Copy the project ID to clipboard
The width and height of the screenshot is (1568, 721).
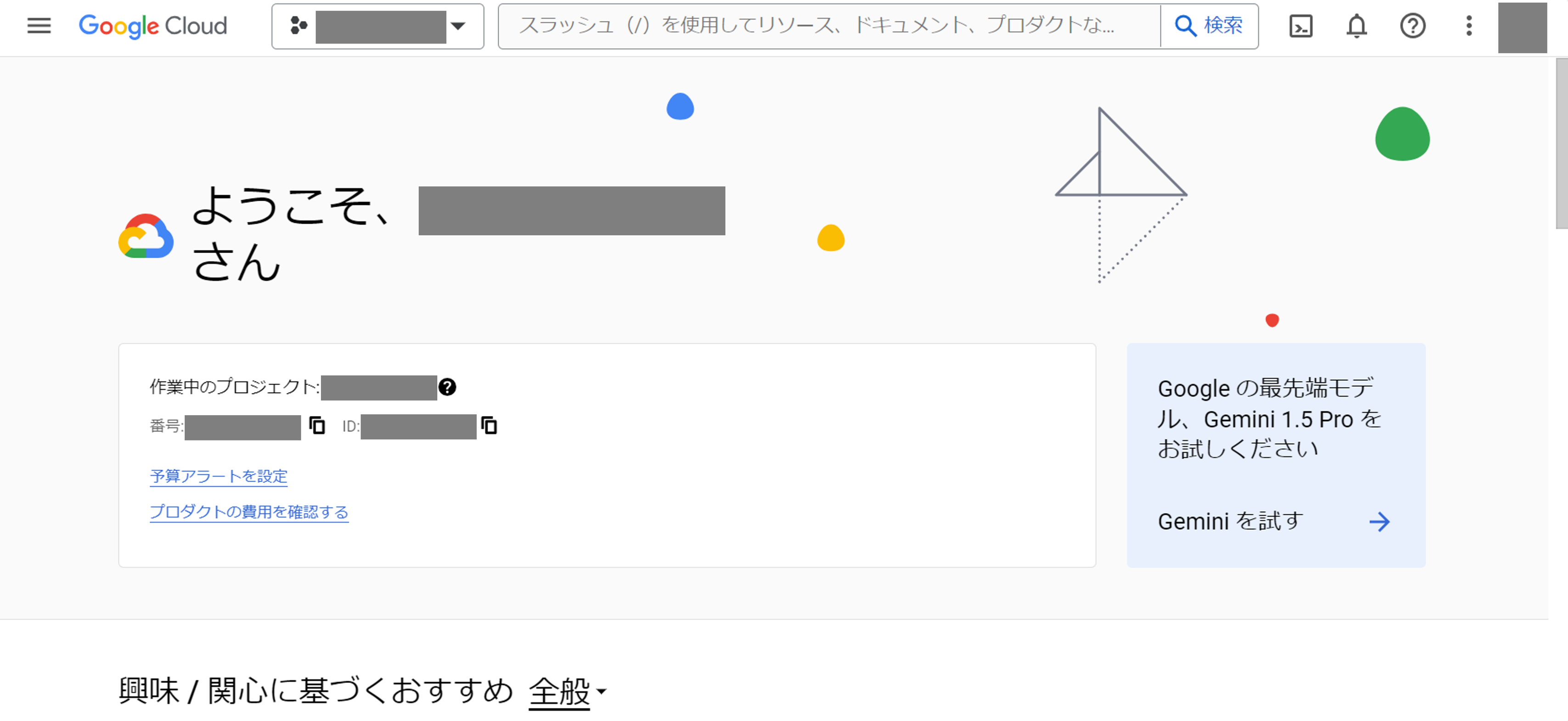tap(490, 425)
